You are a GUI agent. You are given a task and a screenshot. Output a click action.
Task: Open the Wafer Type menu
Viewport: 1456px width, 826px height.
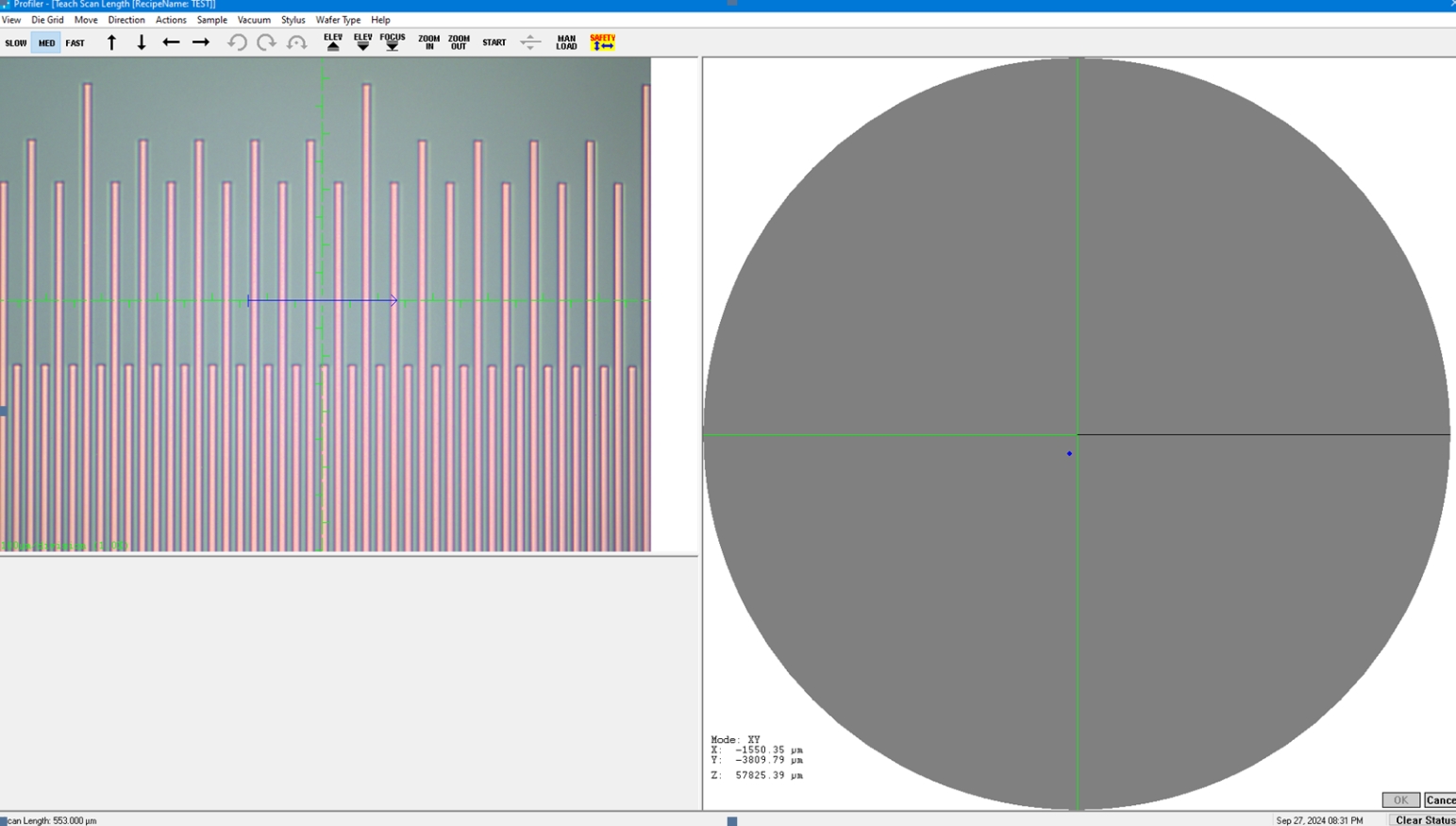(x=338, y=20)
